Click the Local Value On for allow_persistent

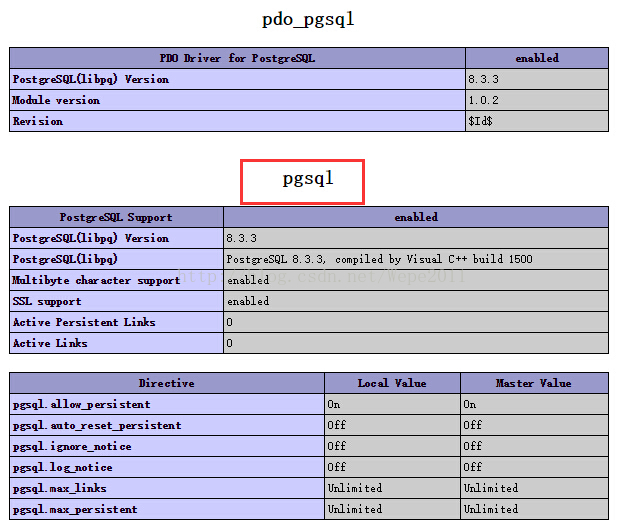[334, 404]
